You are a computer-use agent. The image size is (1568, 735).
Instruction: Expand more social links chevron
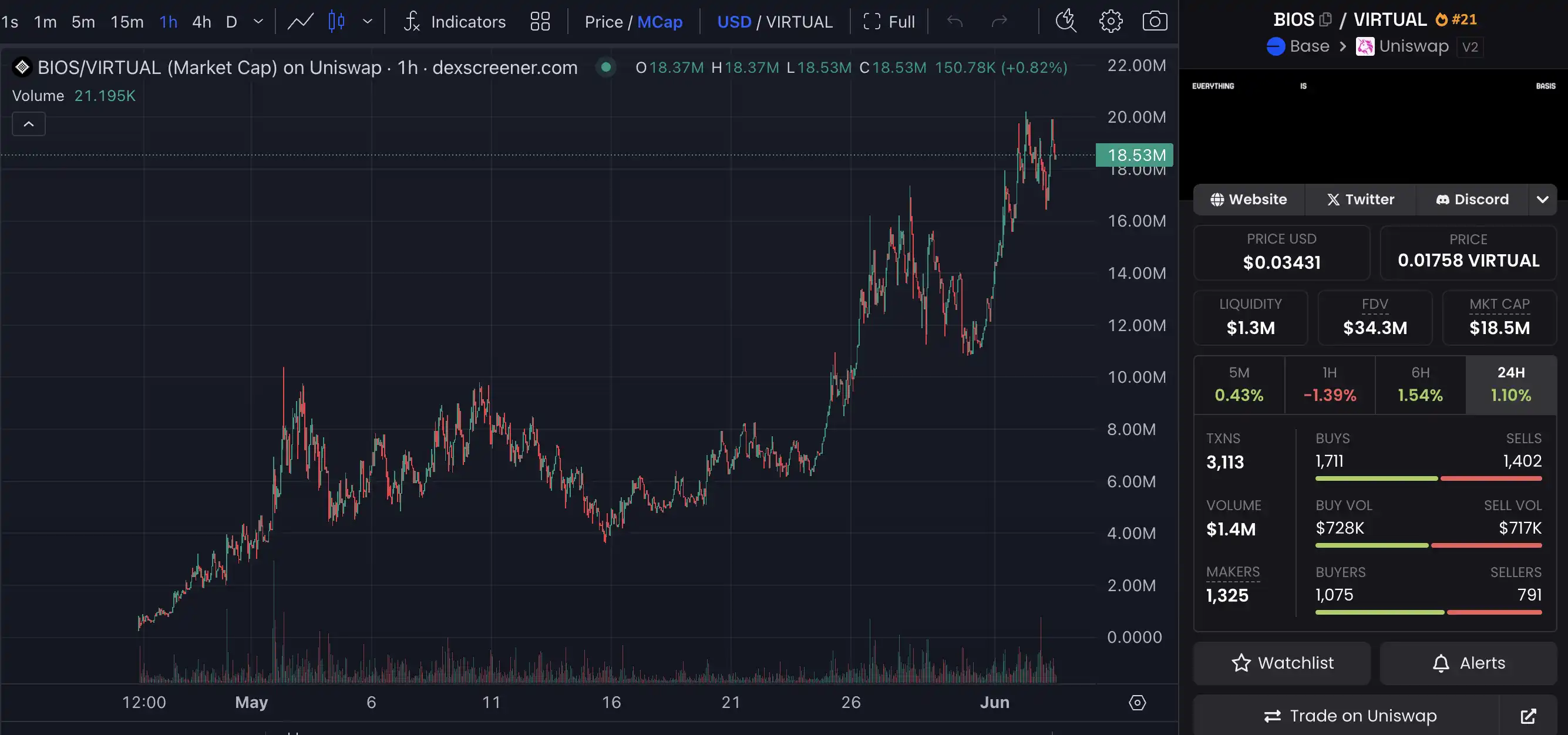[1542, 200]
